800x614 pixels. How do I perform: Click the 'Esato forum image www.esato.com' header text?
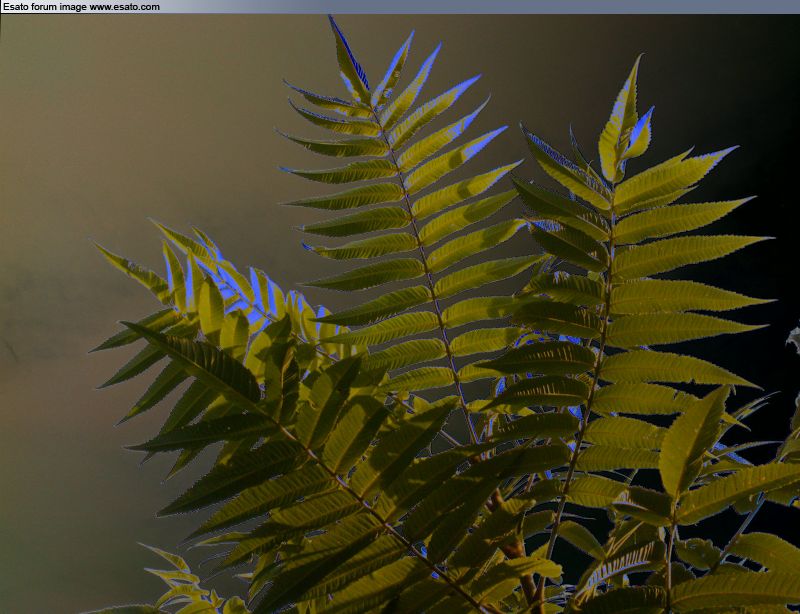click(81, 7)
